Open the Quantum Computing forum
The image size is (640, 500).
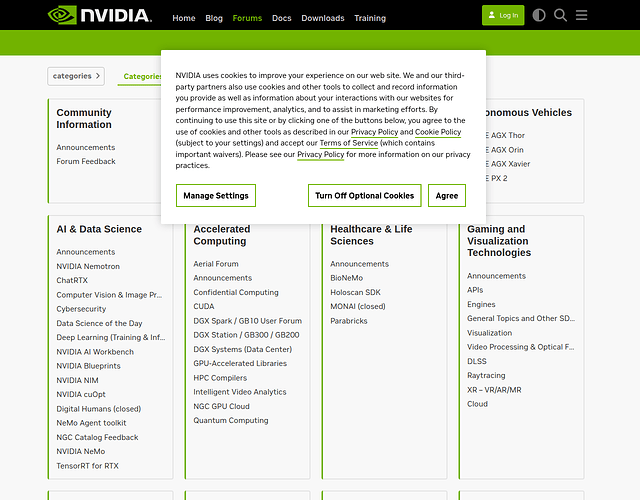click(x=231, y=420)
